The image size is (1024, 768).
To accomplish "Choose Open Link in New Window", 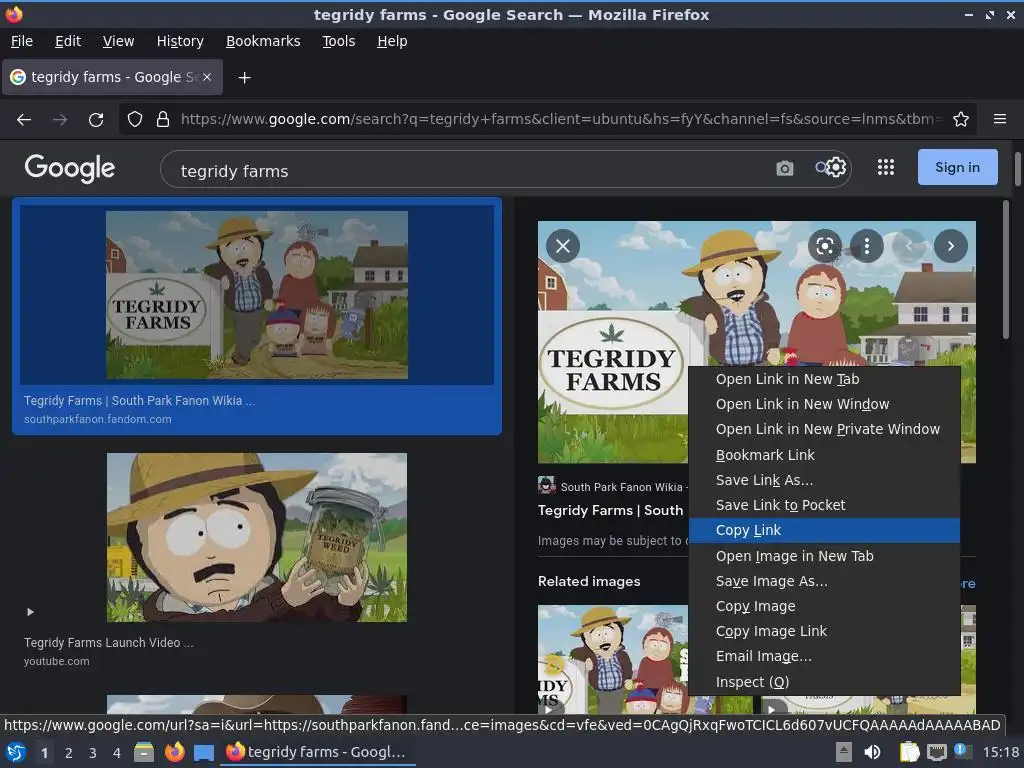I will 824,404.
